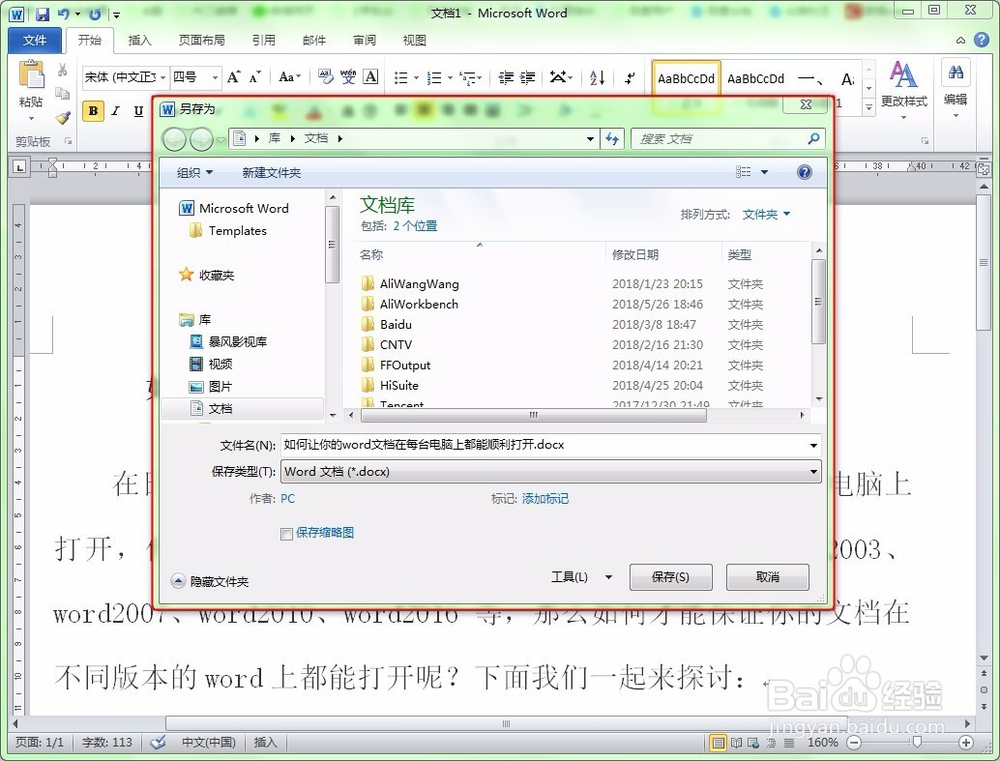Switch to the 引用 tab
Image resolution: width=1000 pixels, height=761 pixels.
(x=263, y=40)
